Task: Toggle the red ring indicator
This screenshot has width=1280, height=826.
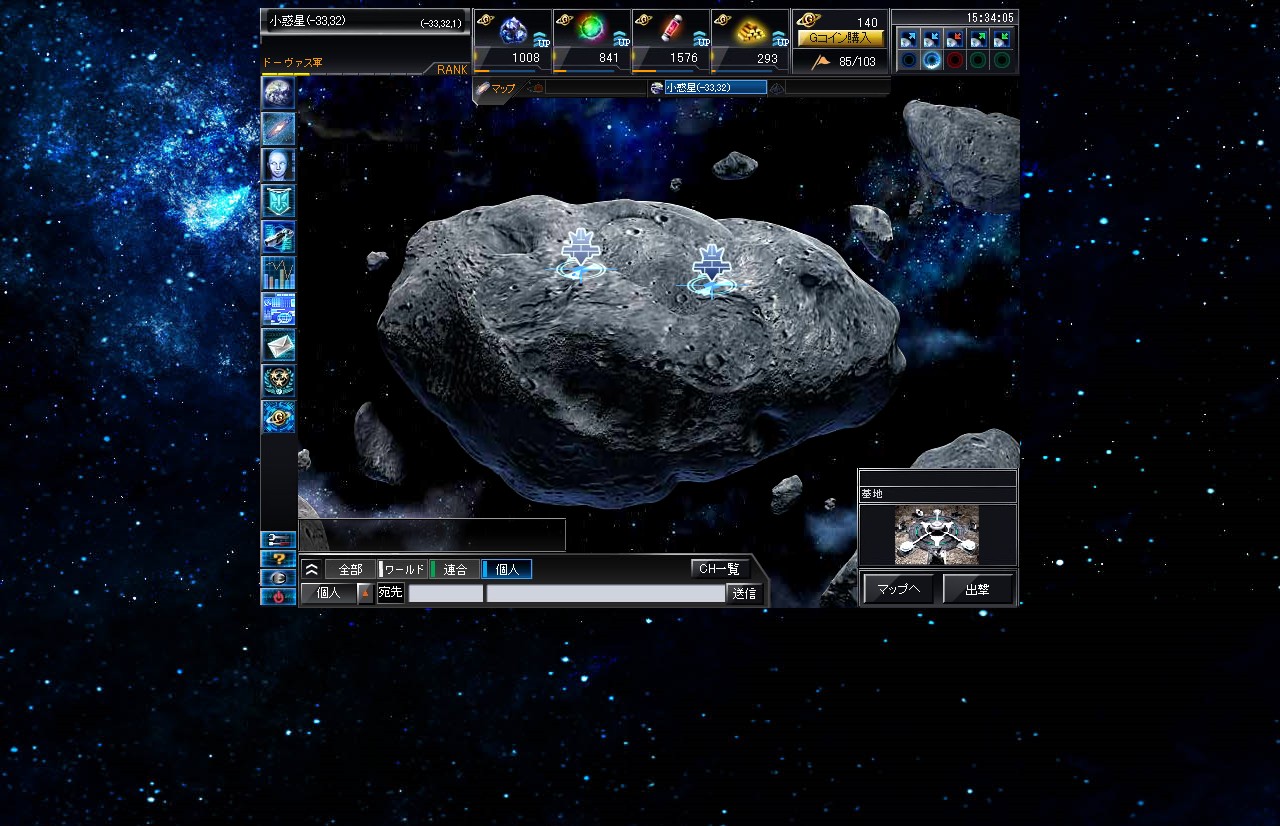Action: [955, 61]
